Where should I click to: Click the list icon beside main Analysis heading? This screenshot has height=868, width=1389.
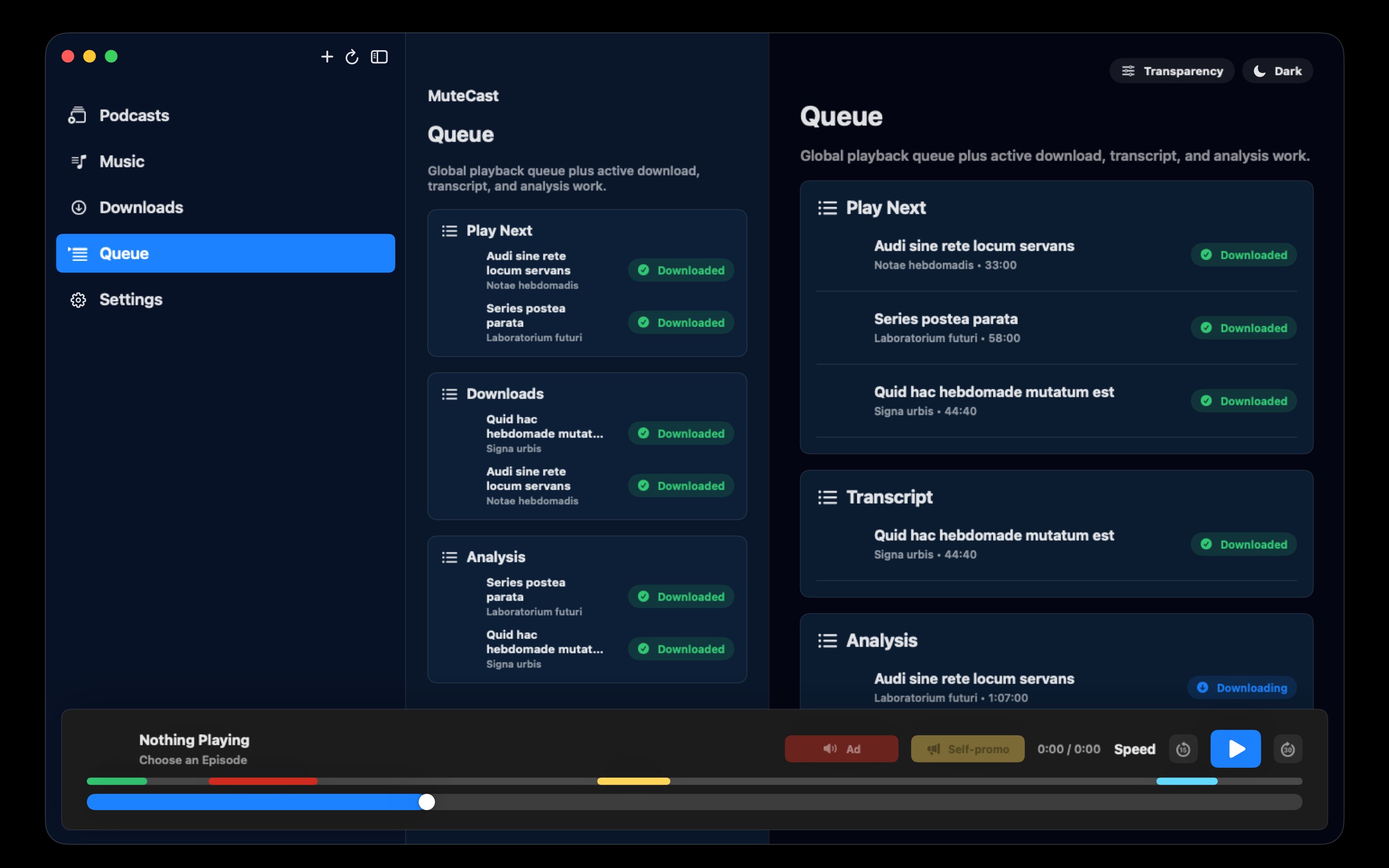(x=827, y=641)
